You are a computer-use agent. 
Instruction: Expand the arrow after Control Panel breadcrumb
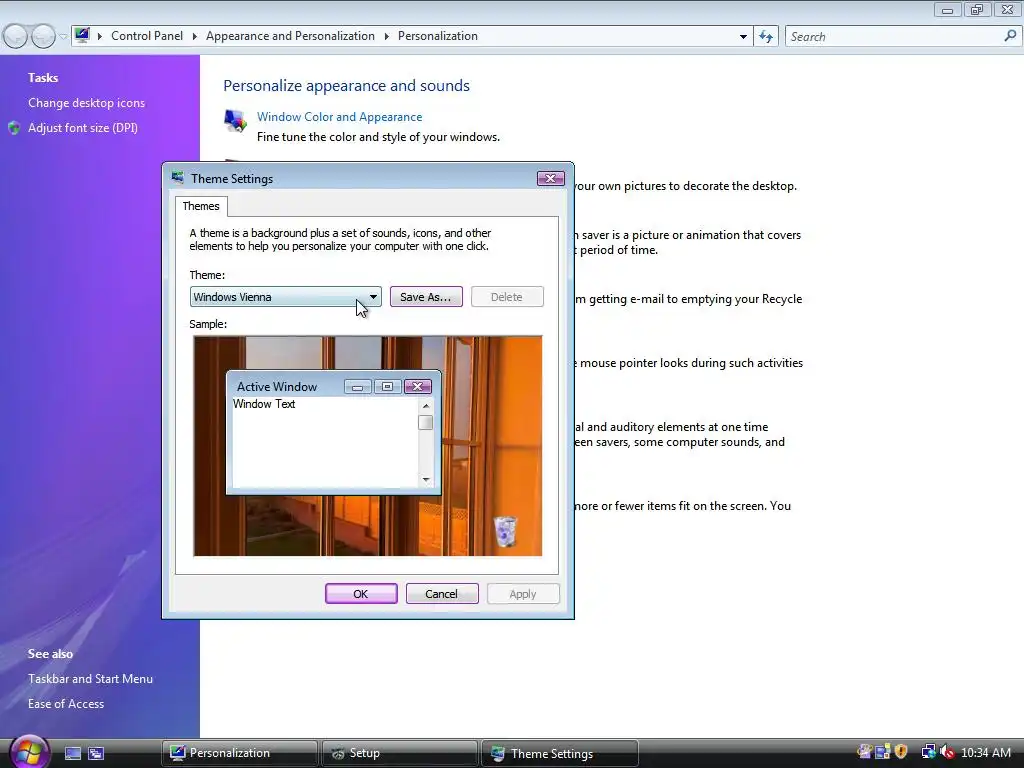coord(195,37)
